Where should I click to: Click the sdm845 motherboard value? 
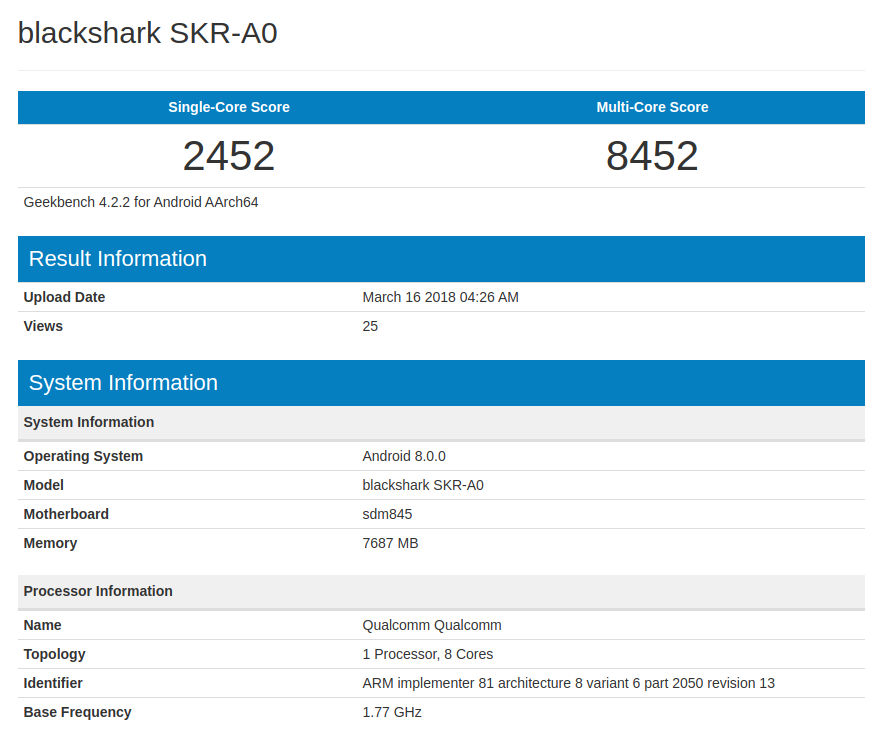(x=387, y=514)
